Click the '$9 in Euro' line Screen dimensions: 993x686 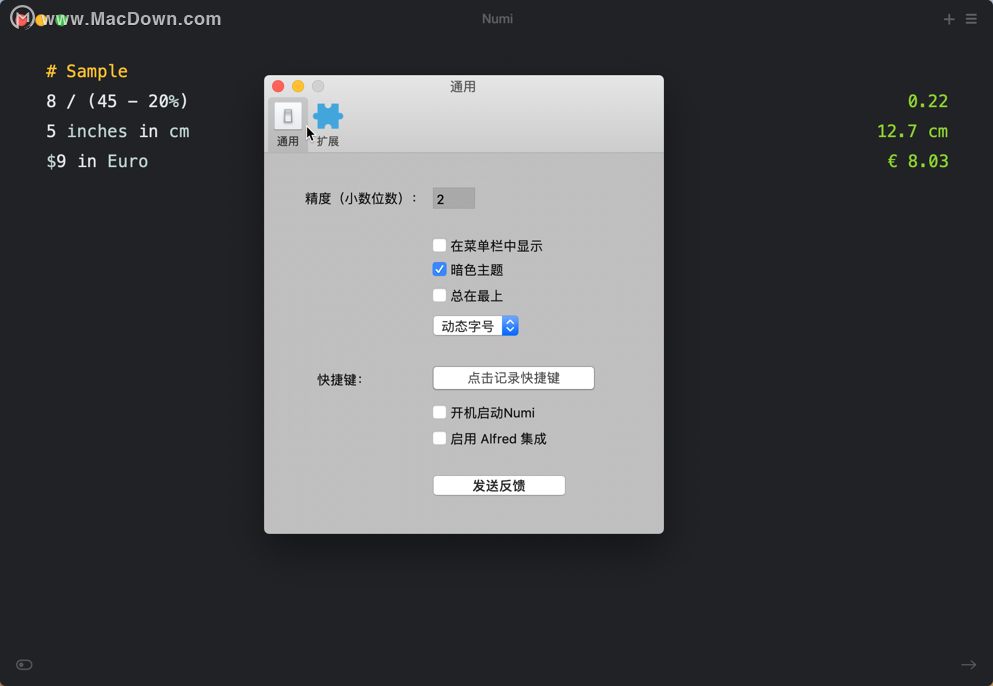point(97,162)
